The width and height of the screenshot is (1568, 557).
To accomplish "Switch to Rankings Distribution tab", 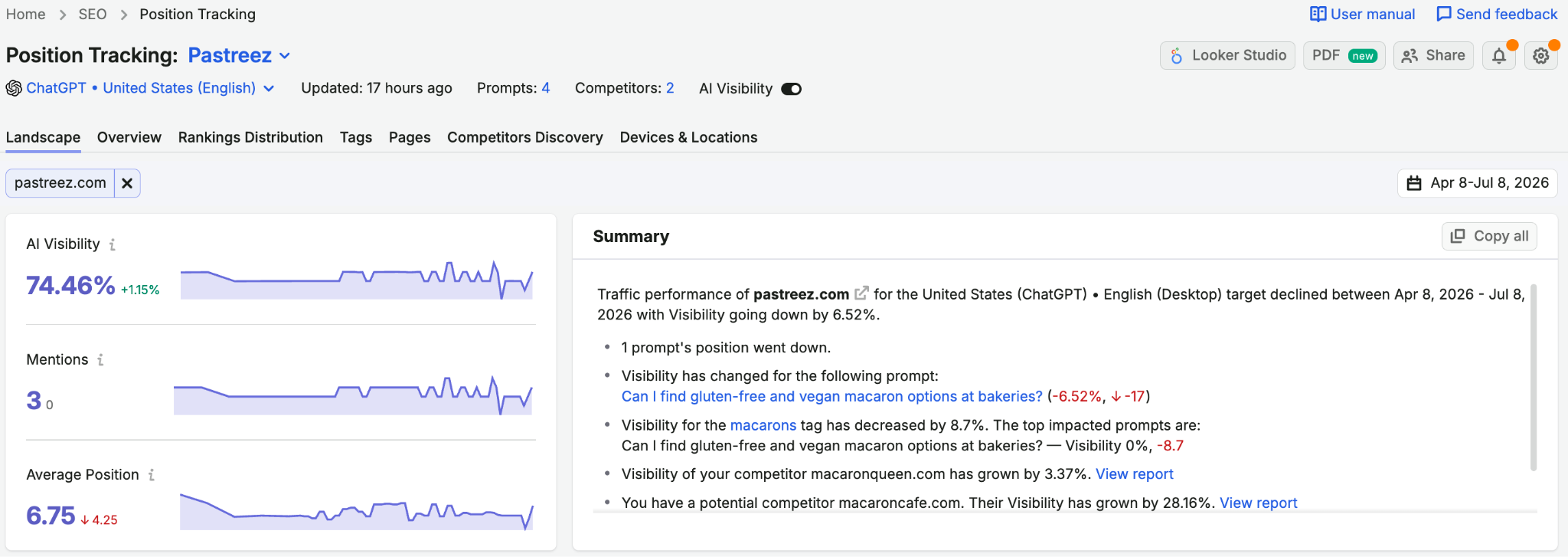I will click(x=250, y=137).
